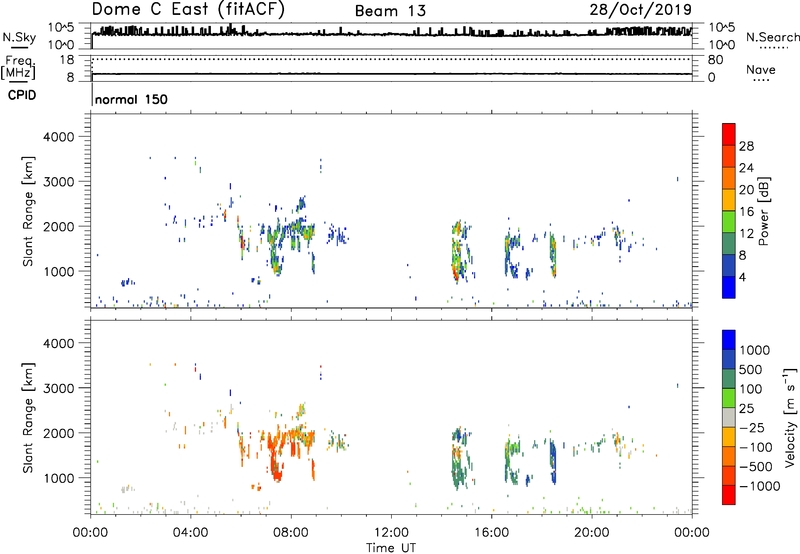Click the '16' label on the Power colorbar
Screen dimensions: 800x554
(x=746, y=211)
